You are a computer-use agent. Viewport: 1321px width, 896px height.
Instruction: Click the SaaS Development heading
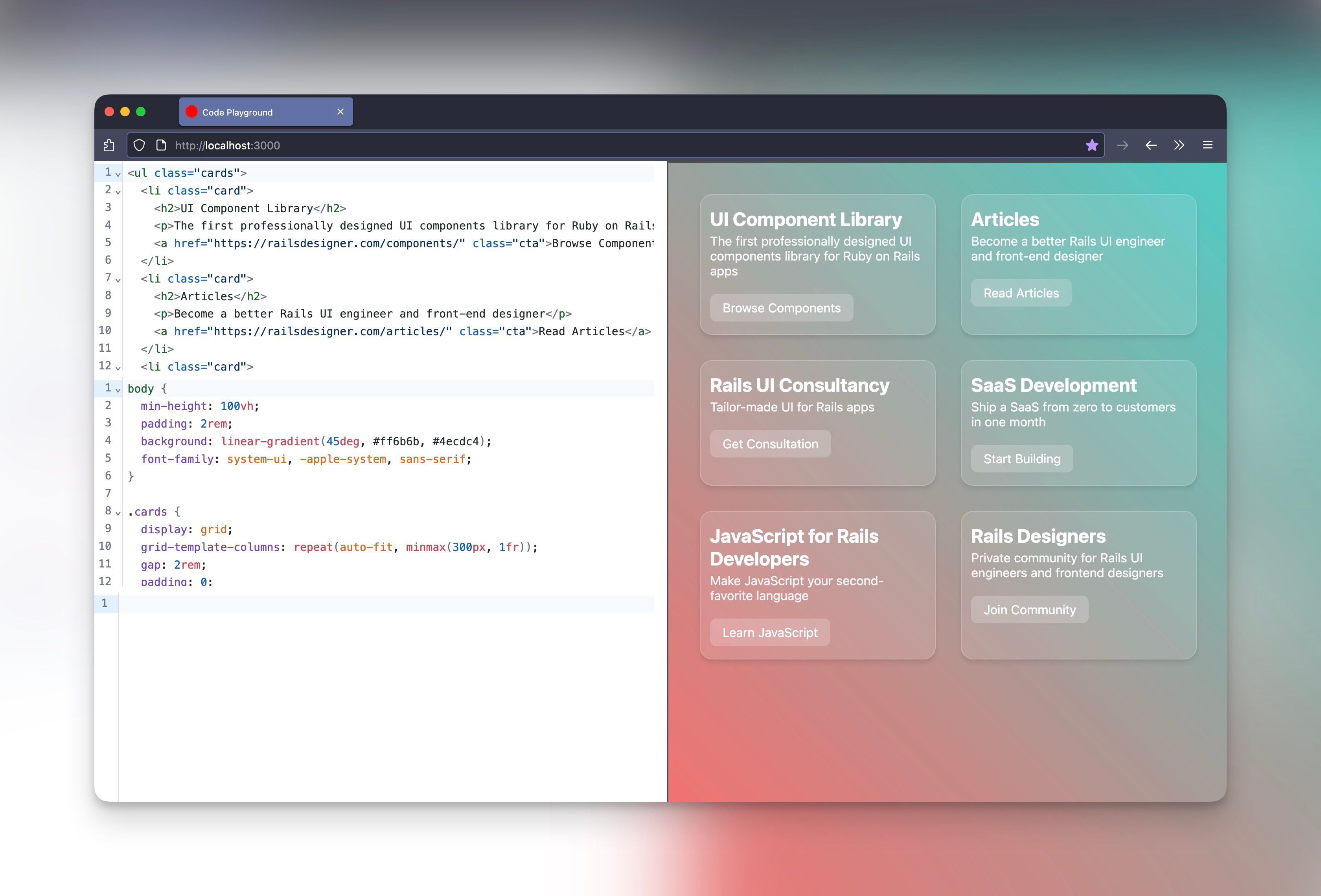point(1053,385)
